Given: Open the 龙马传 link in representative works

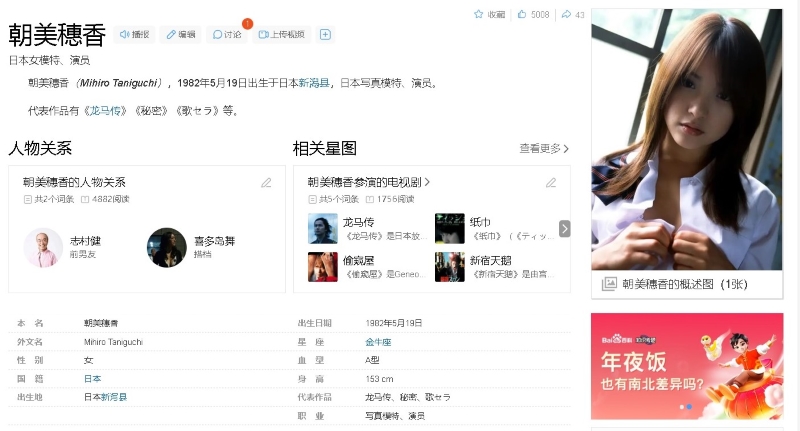Looking at the screenshot, I should 107,110.
